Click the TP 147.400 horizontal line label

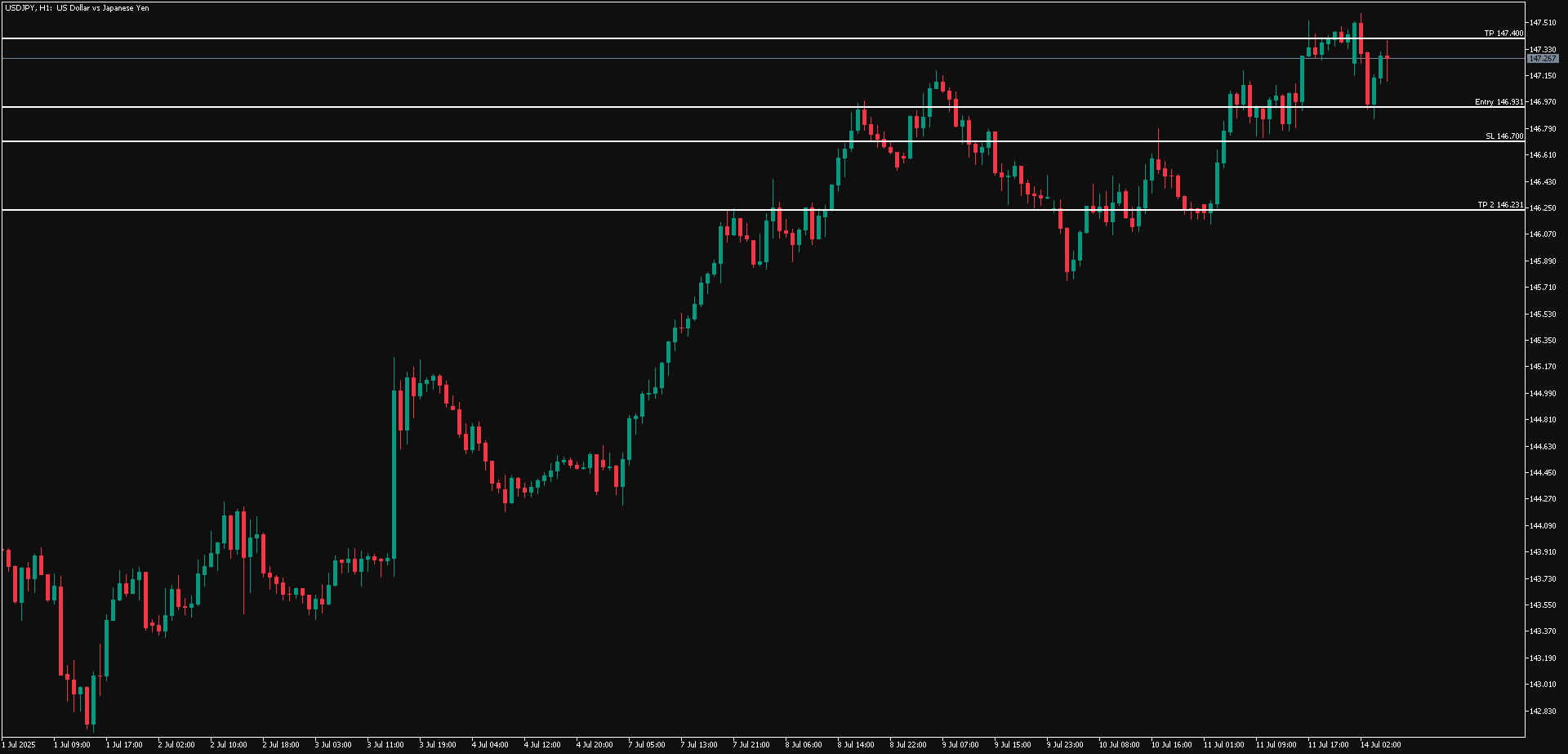pos(1503,33)
